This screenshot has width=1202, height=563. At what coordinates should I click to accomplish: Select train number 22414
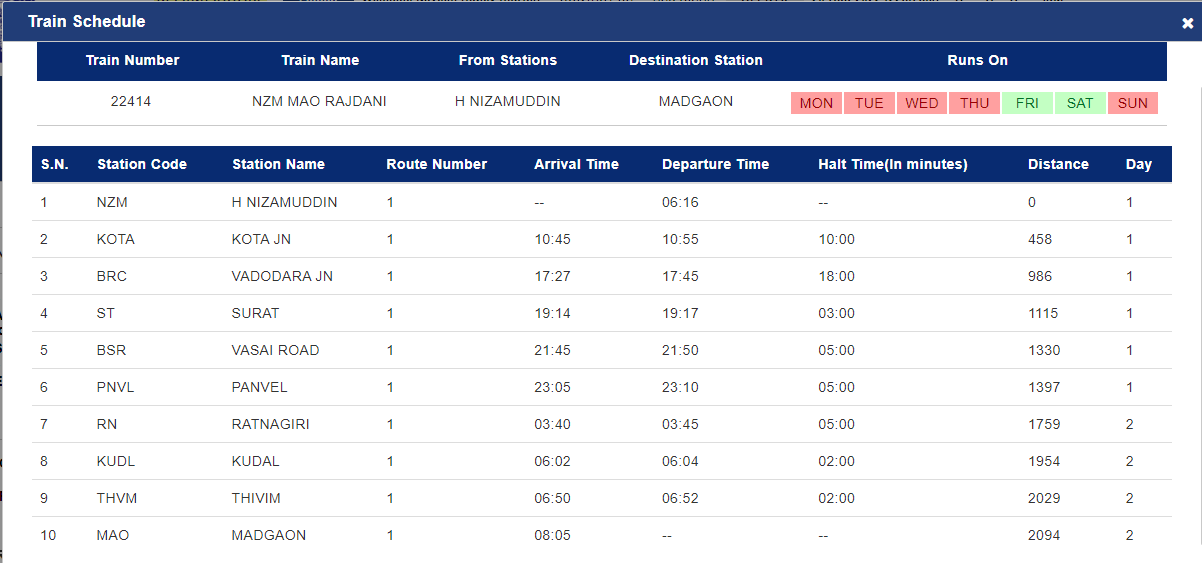(x=131, y=101)
